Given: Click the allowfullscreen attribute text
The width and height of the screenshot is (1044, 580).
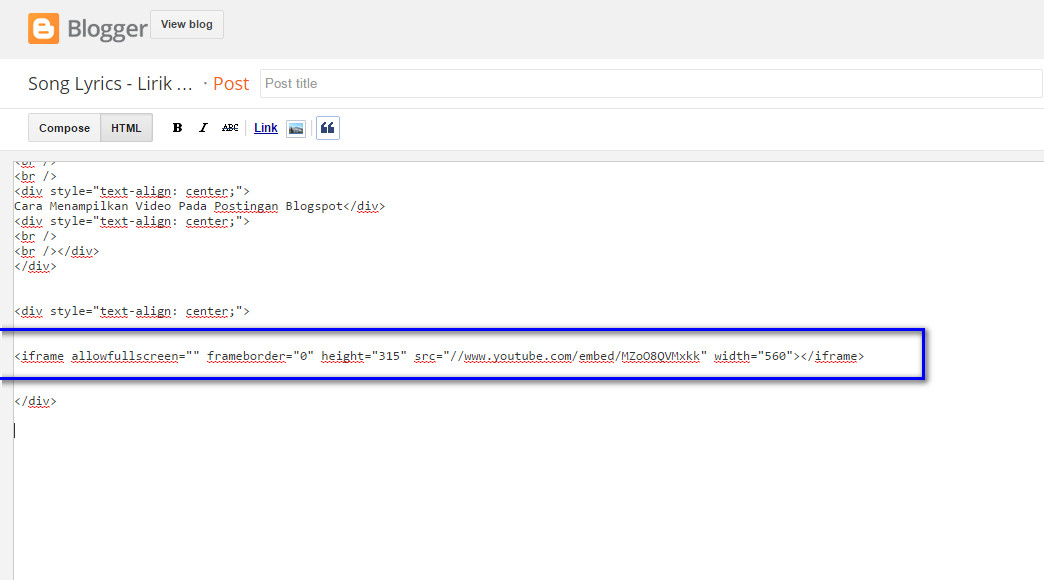Looking at the screenshot, I should 135,356.
